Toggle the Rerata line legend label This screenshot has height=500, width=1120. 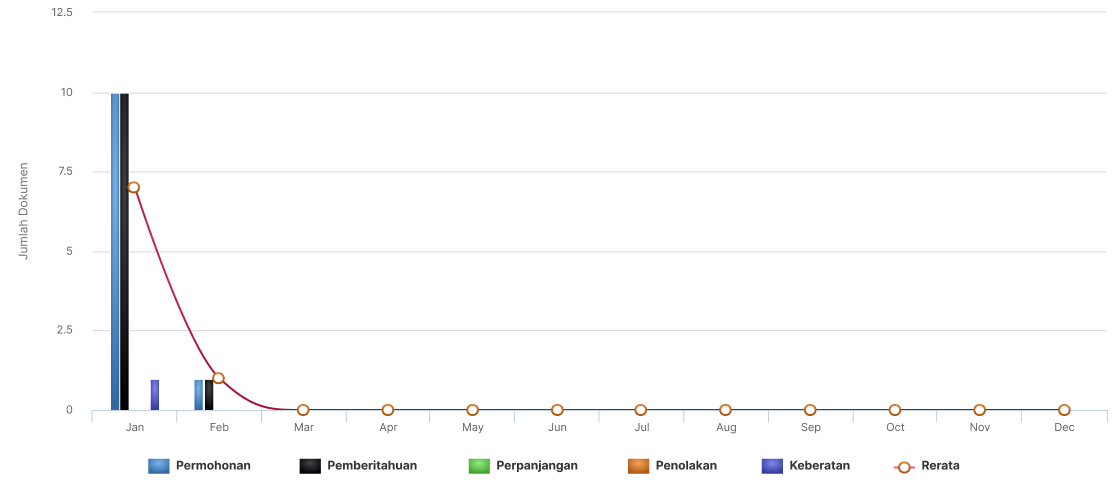click(940, 465)
